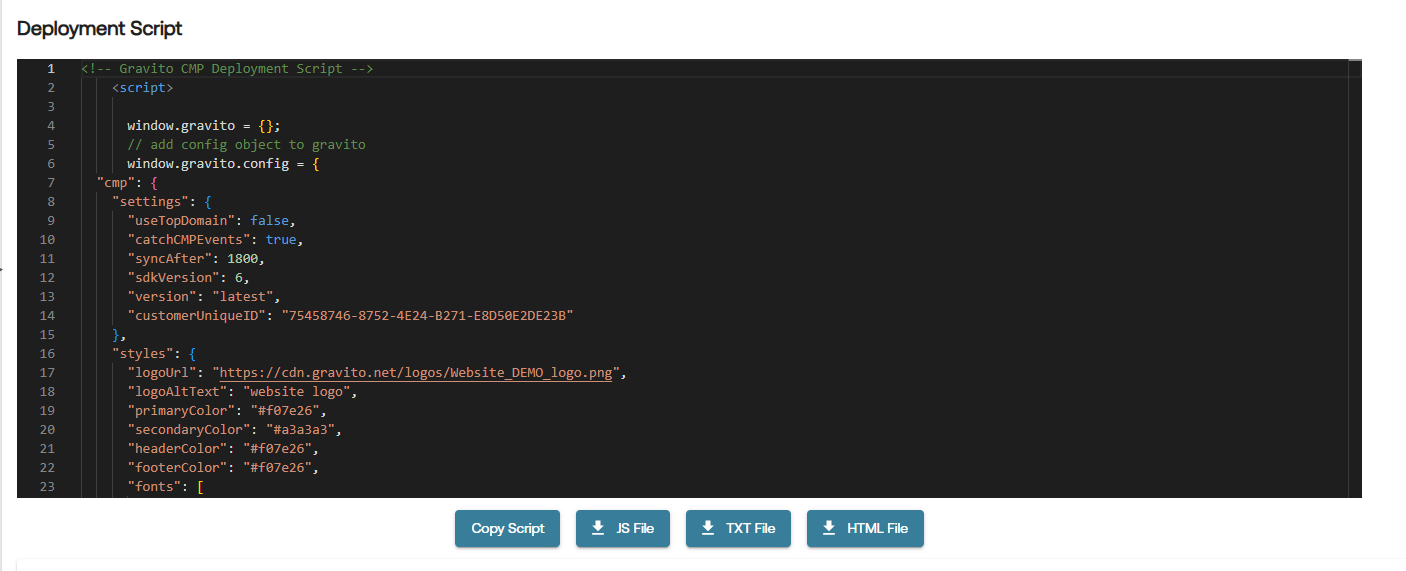The width and height of the screenshot is (1406, 571).
Task: Select line number 16 in the editor
Action: (49, 354)
